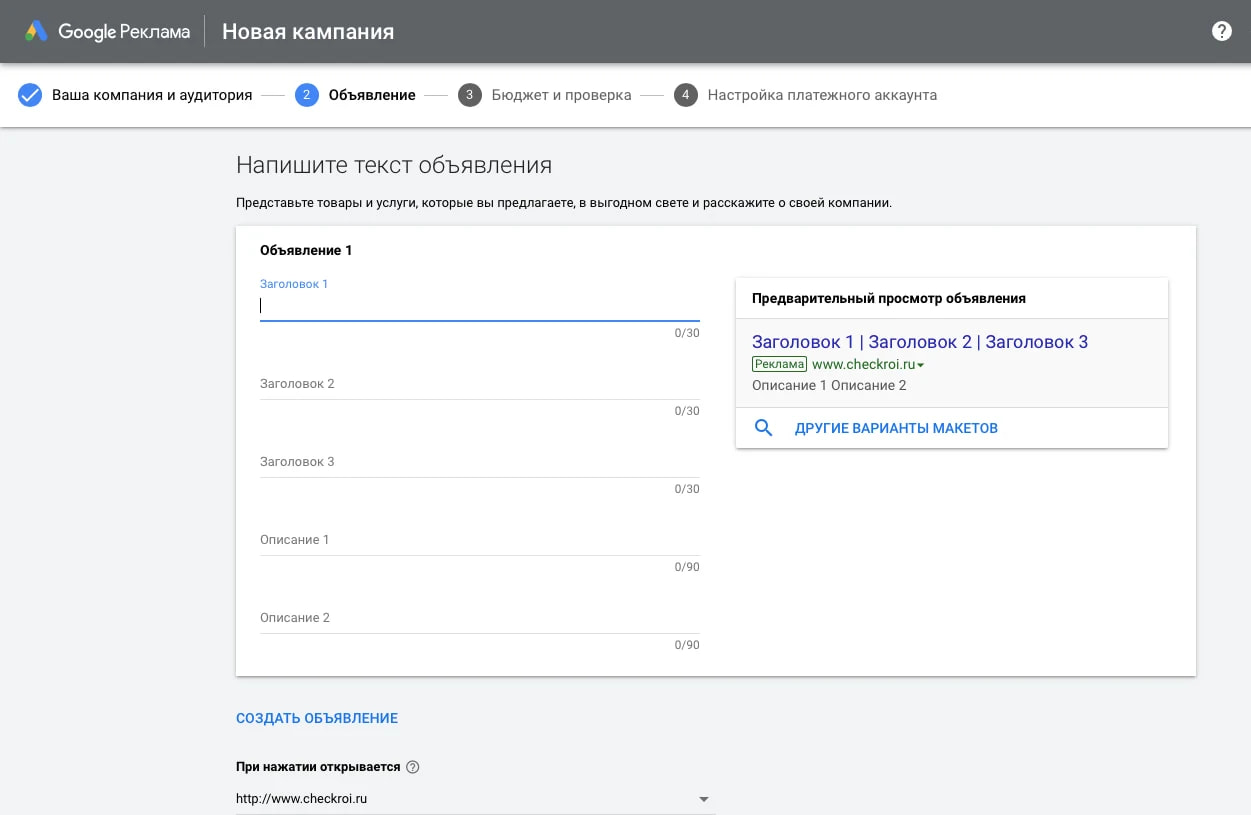Click the Google Реклама logo
This screenshot has height=815, width=1251.
pyautogui.click(x=107, y=31)
